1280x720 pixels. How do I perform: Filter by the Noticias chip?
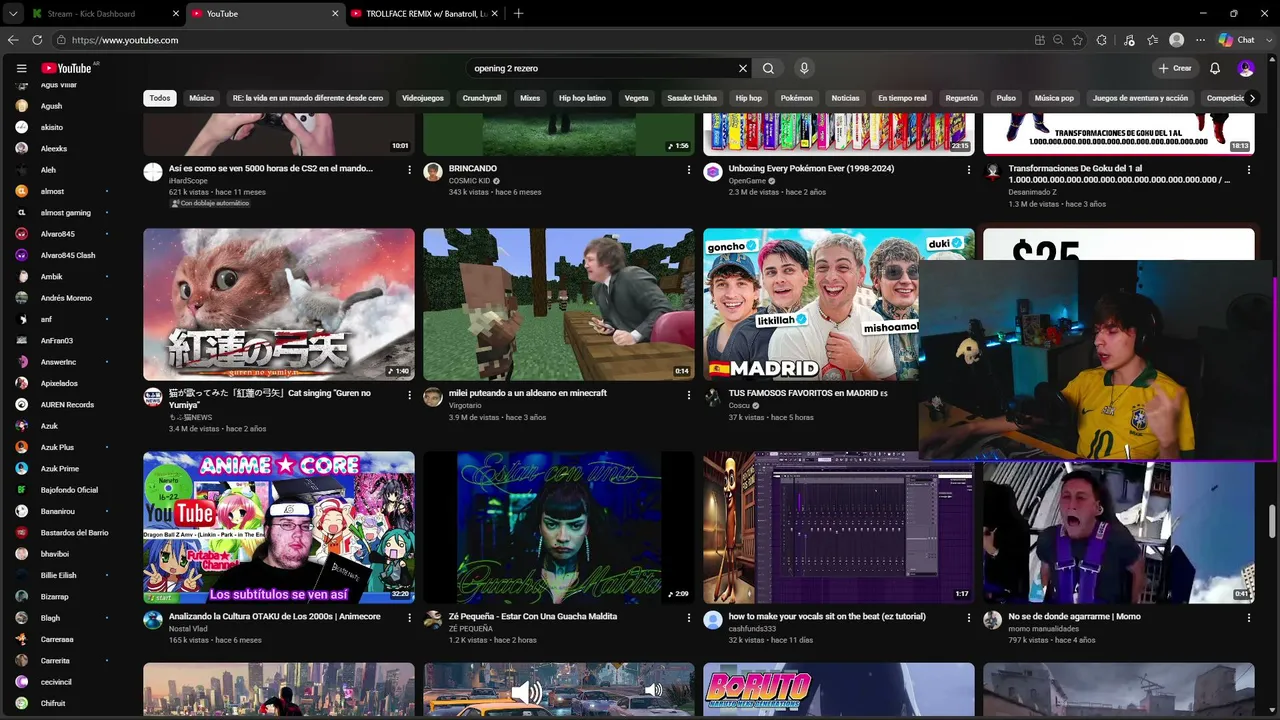(845, 98)
